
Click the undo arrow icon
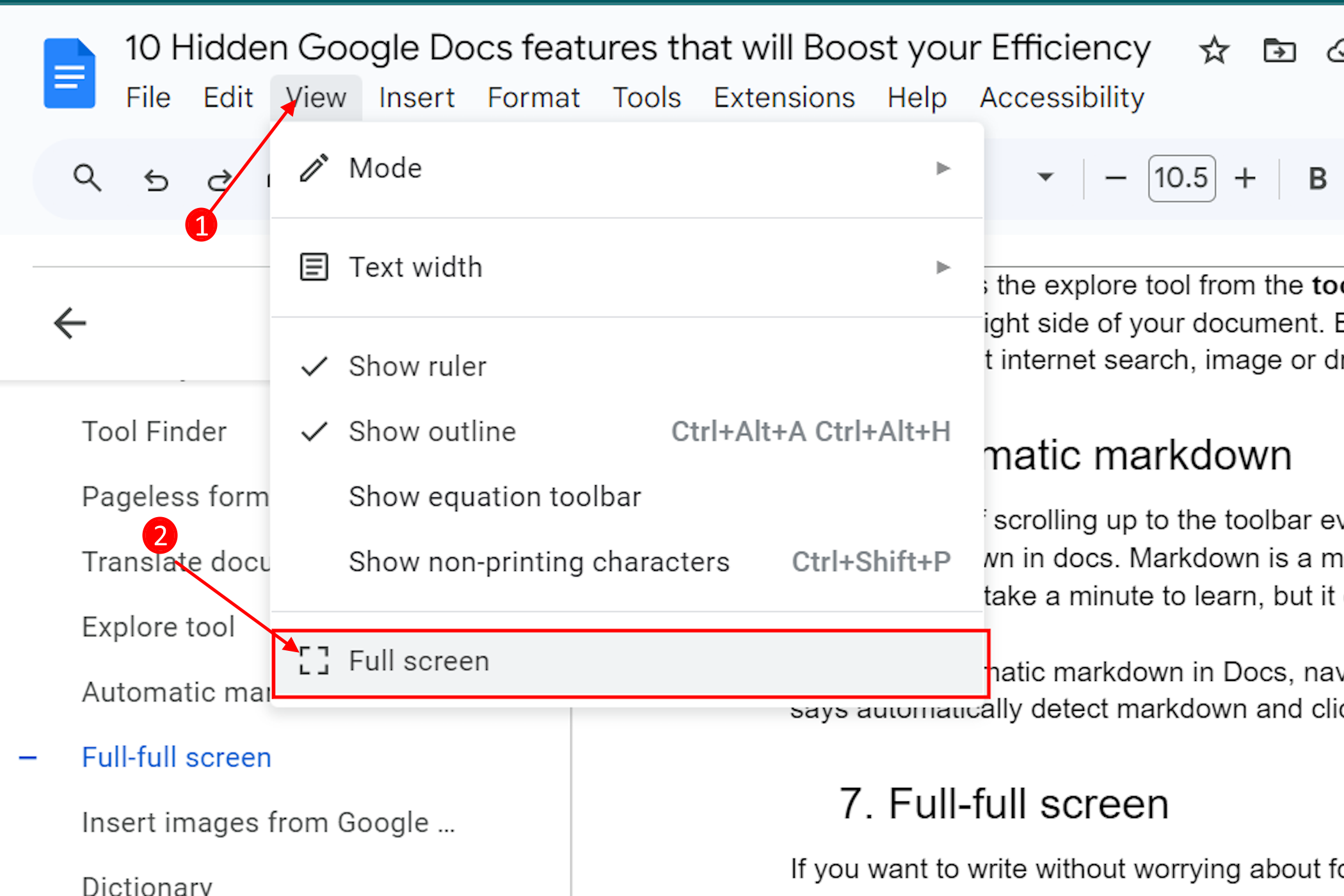(x=156, y=180)
